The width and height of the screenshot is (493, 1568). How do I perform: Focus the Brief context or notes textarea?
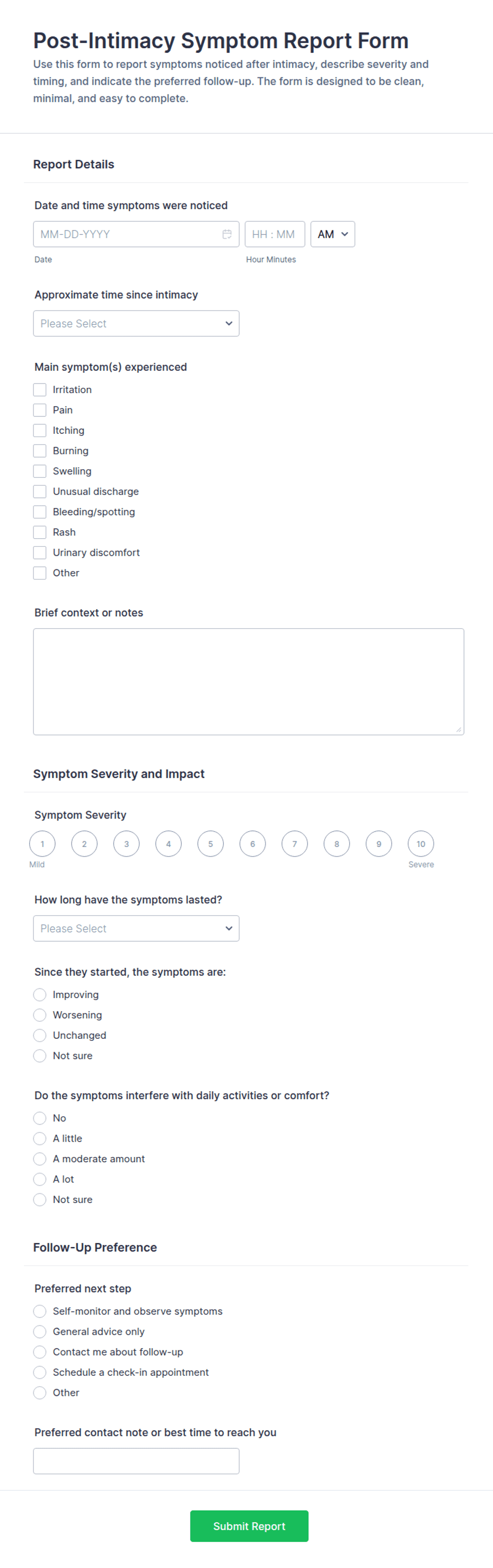(249, 682)
